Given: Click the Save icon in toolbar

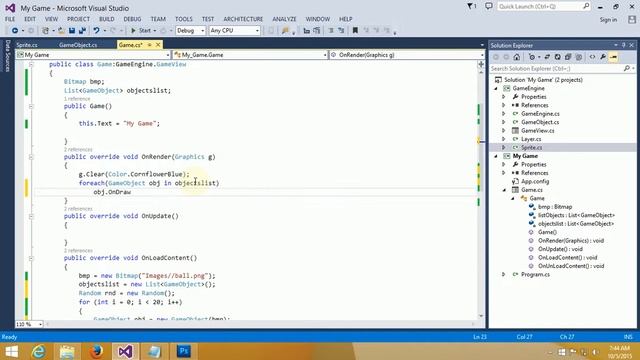Looking at the screenshot, I should 72,31.
